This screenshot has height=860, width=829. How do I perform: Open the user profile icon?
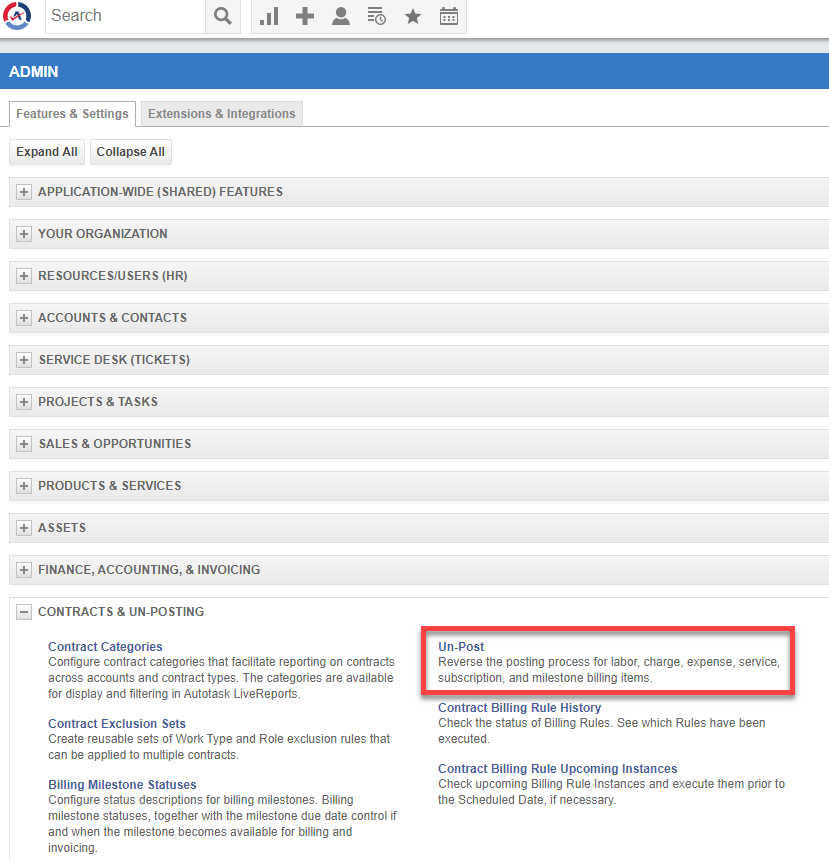[341, 16]
